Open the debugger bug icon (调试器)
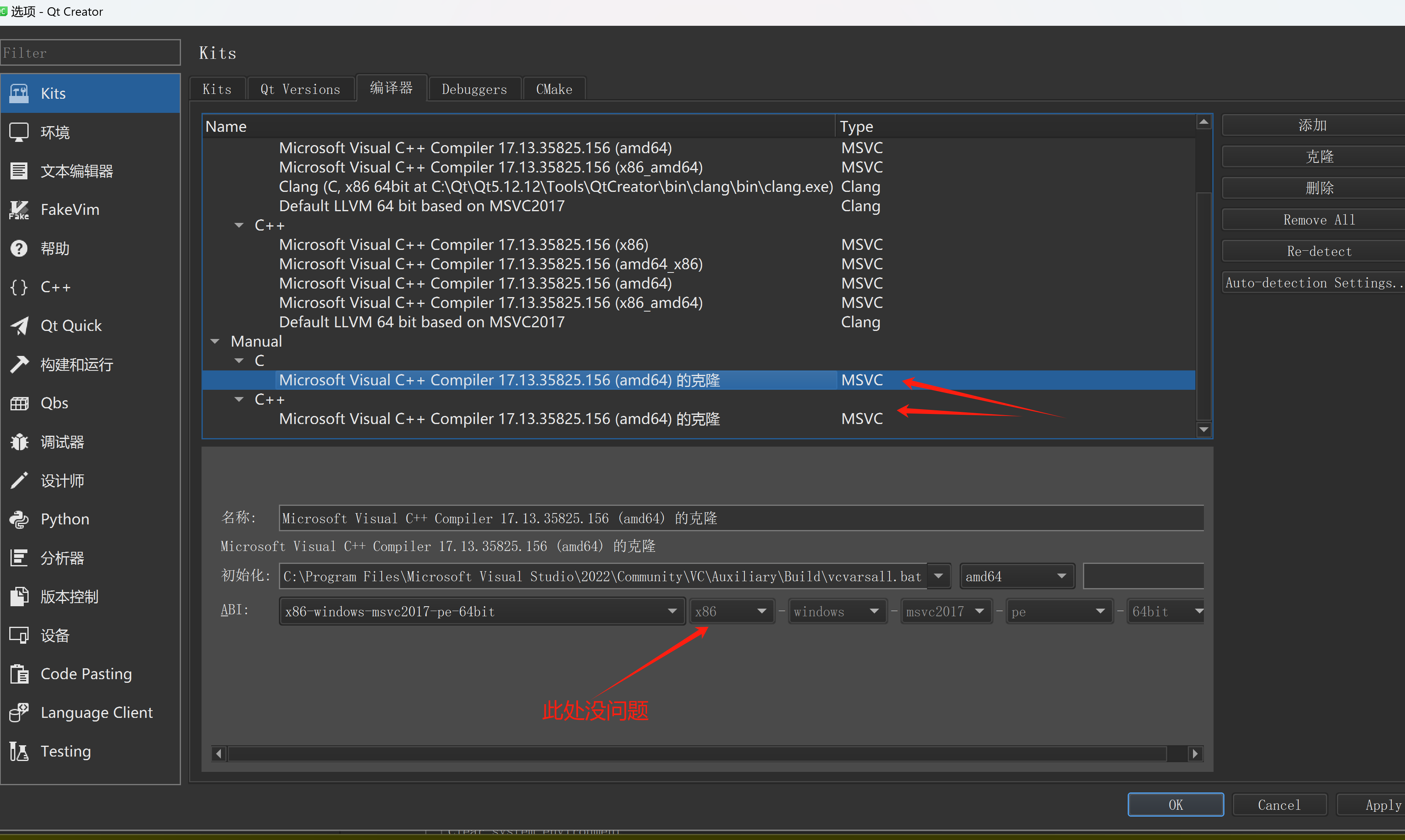The image size is (1405, 840). pos(19,442)
